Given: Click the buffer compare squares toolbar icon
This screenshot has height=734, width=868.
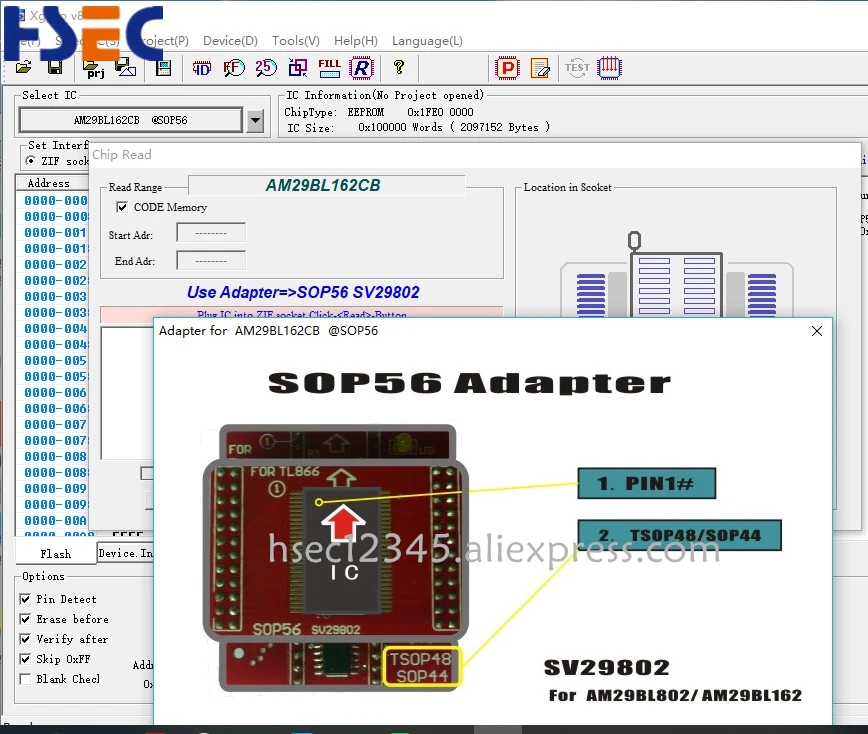Looking at the screenshot, I should pos(298,68).
